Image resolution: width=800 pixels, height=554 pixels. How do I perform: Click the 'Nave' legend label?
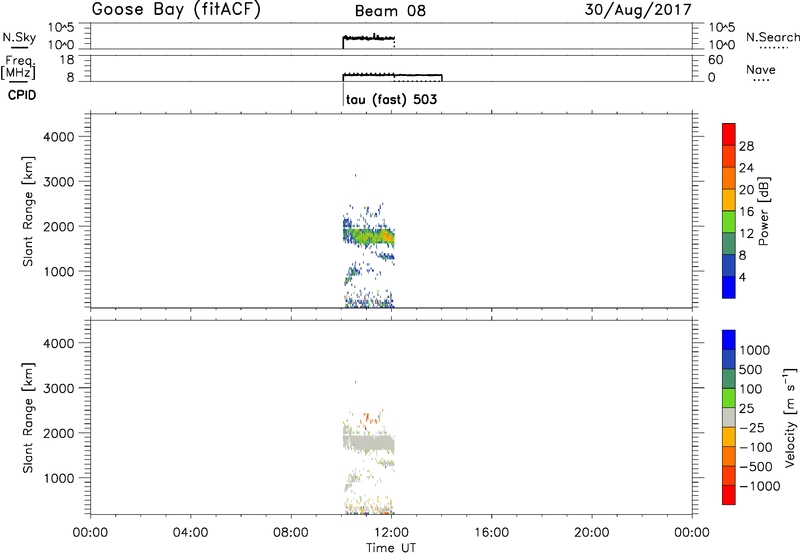pyautogui.click(x=761, y=70)
